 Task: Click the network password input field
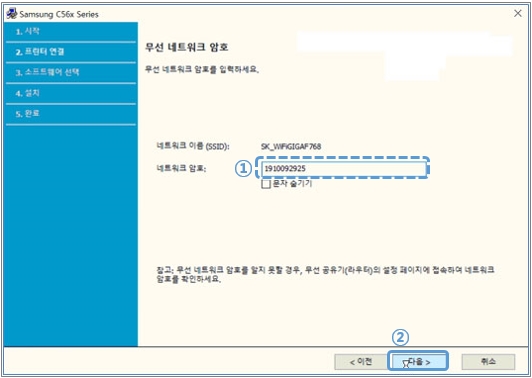tap(343, 169)
